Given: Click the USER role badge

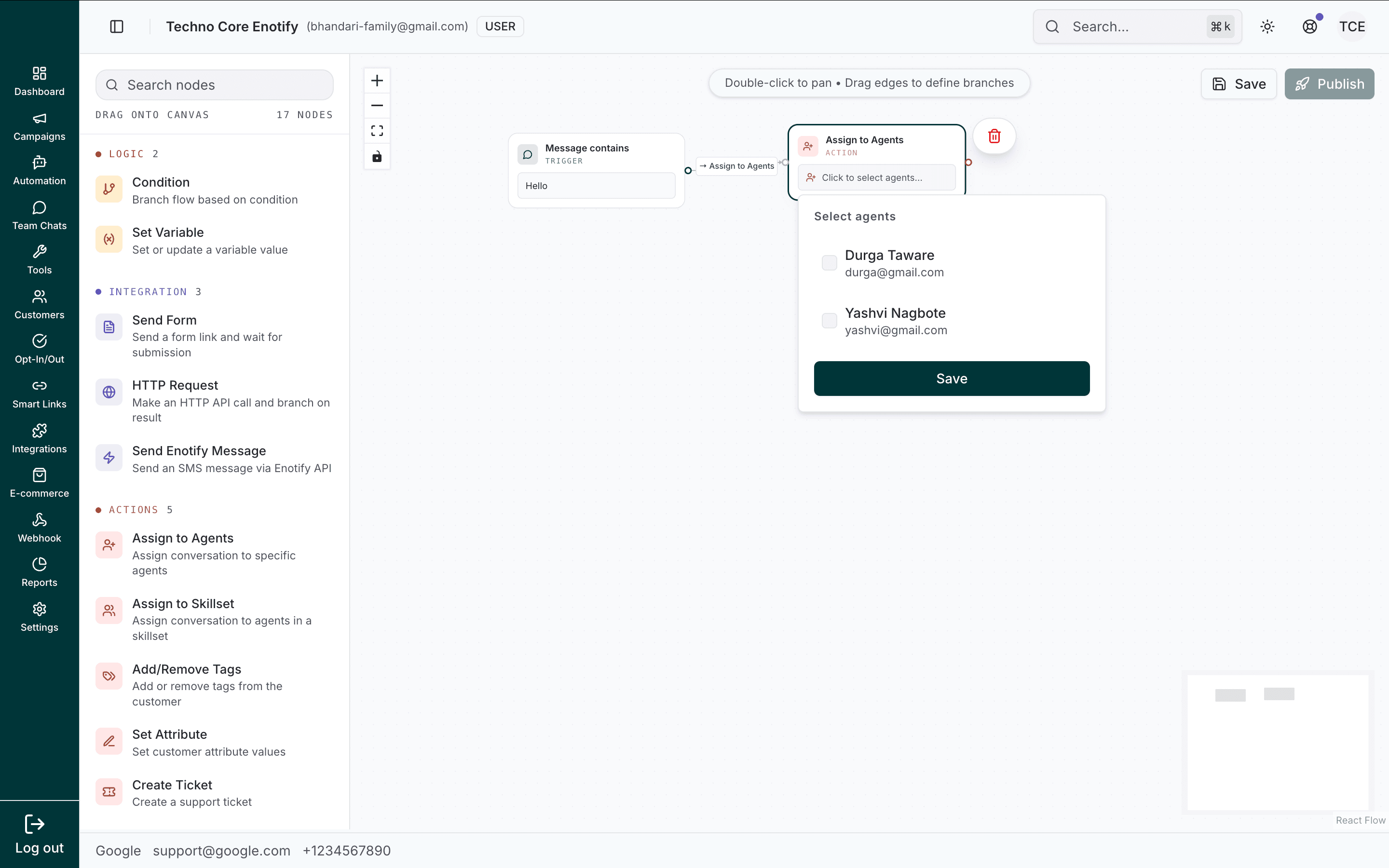Looking at the screenshot, I should [500, 27].
